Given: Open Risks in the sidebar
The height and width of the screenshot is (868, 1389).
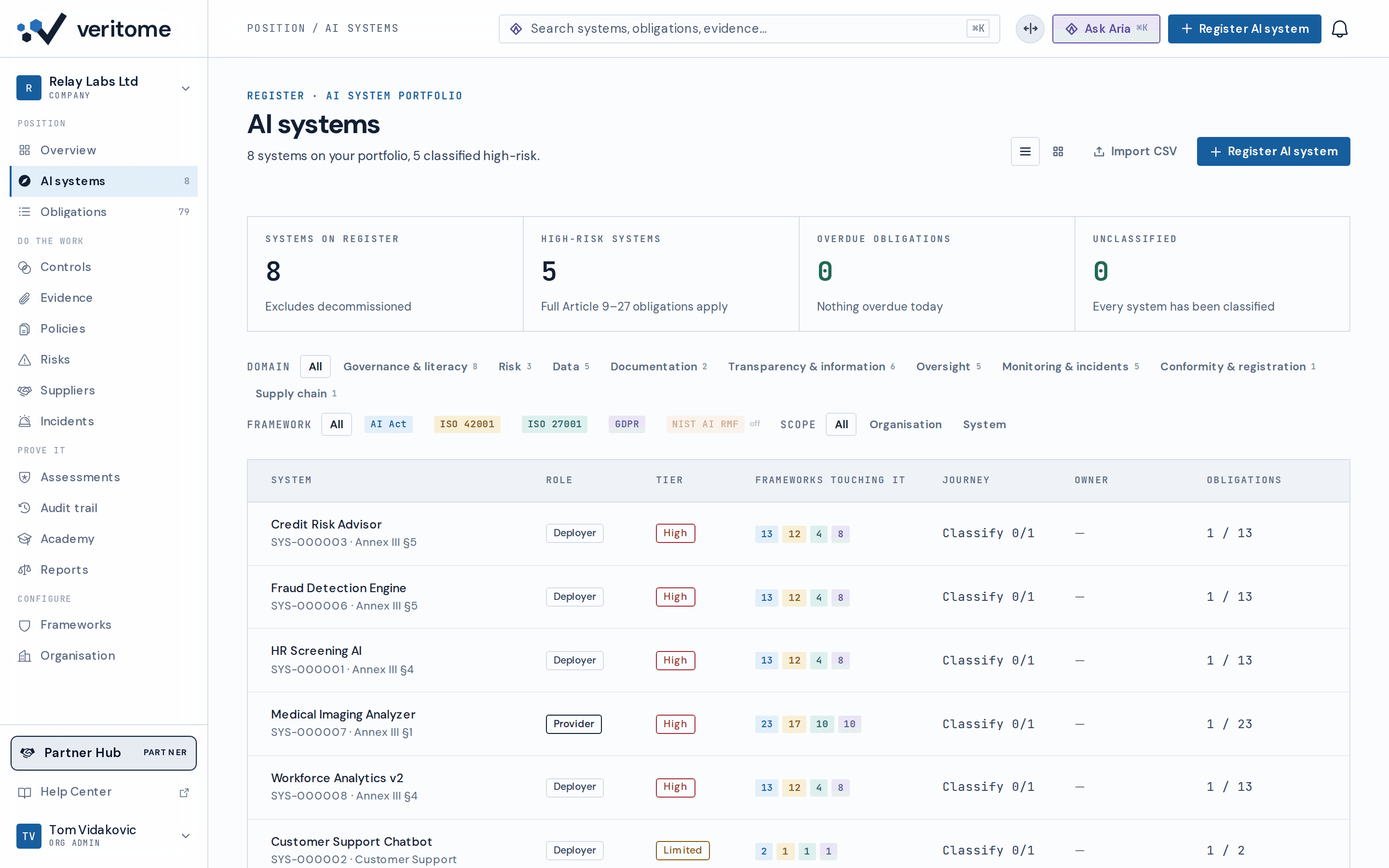Looking at the screenshot, I should [104, 359].
